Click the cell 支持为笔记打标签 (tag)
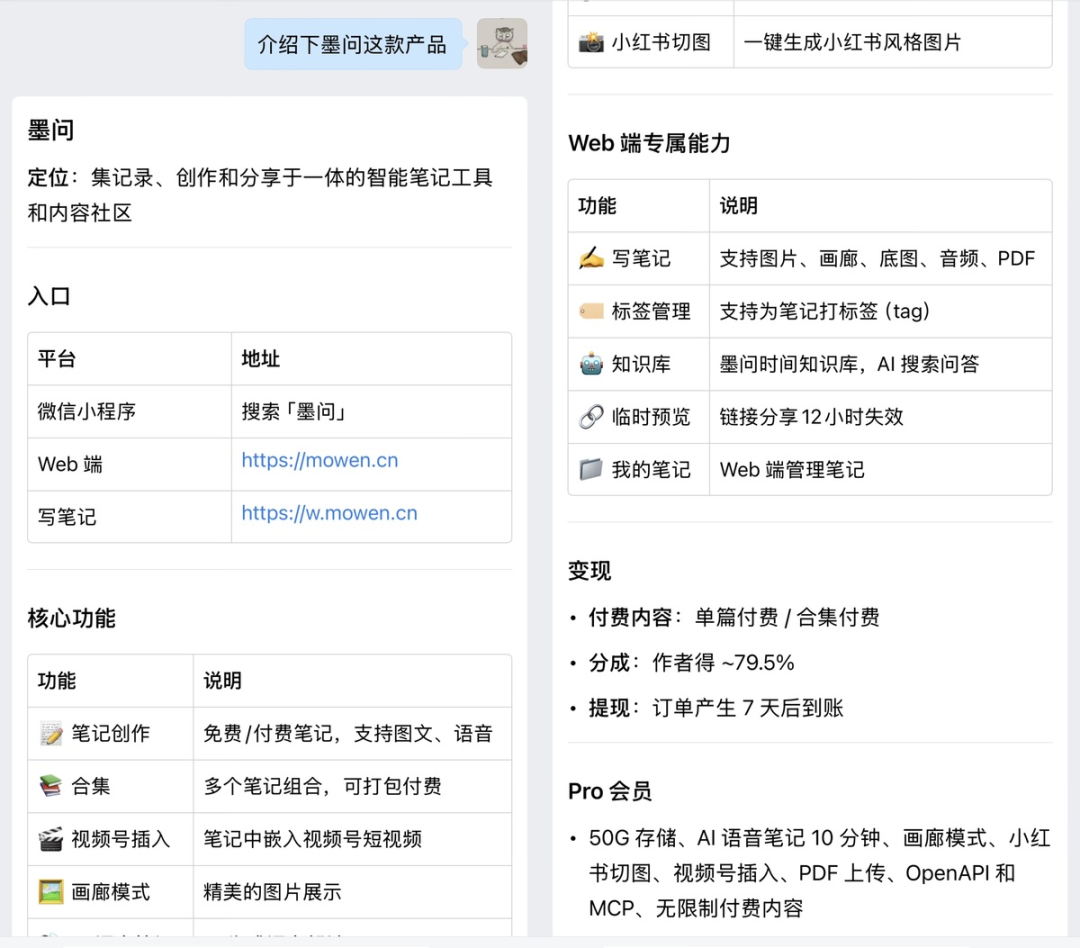Image resolution: width=1080 pixels, height=948 pixels. (x=880, y=311)
